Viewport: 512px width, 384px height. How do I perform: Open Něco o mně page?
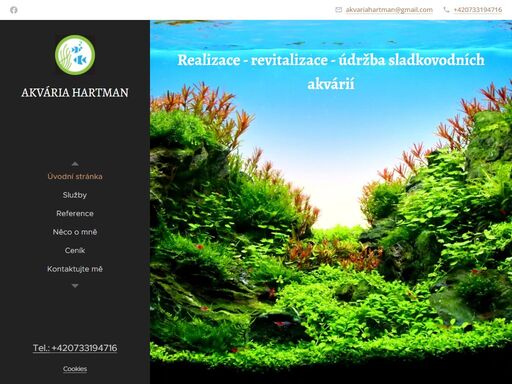75,232
